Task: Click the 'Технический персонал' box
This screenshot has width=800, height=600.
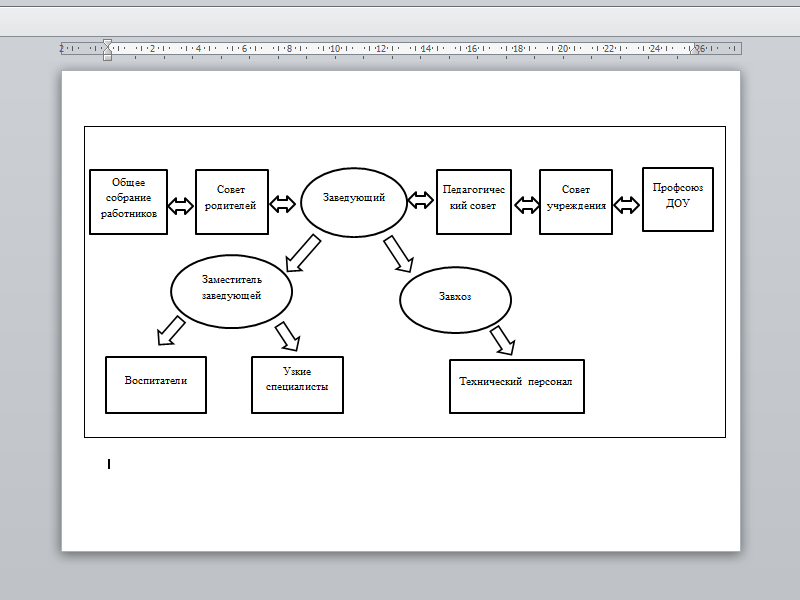Action: [x=516, y=385]
